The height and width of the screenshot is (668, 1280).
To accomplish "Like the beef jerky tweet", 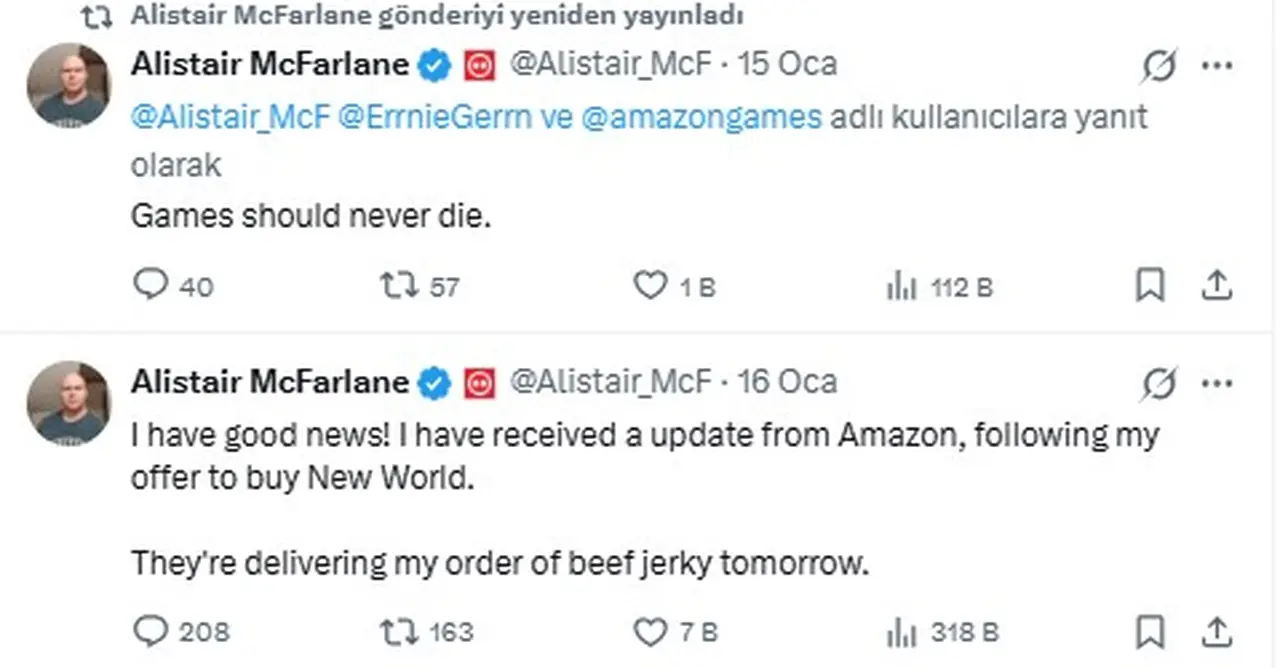I will (x=650, y=631).
